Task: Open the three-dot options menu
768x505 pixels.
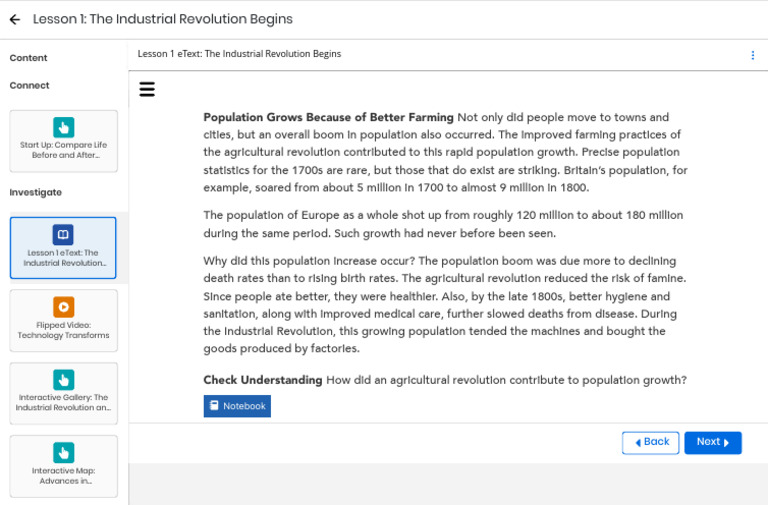Action: 753,55
